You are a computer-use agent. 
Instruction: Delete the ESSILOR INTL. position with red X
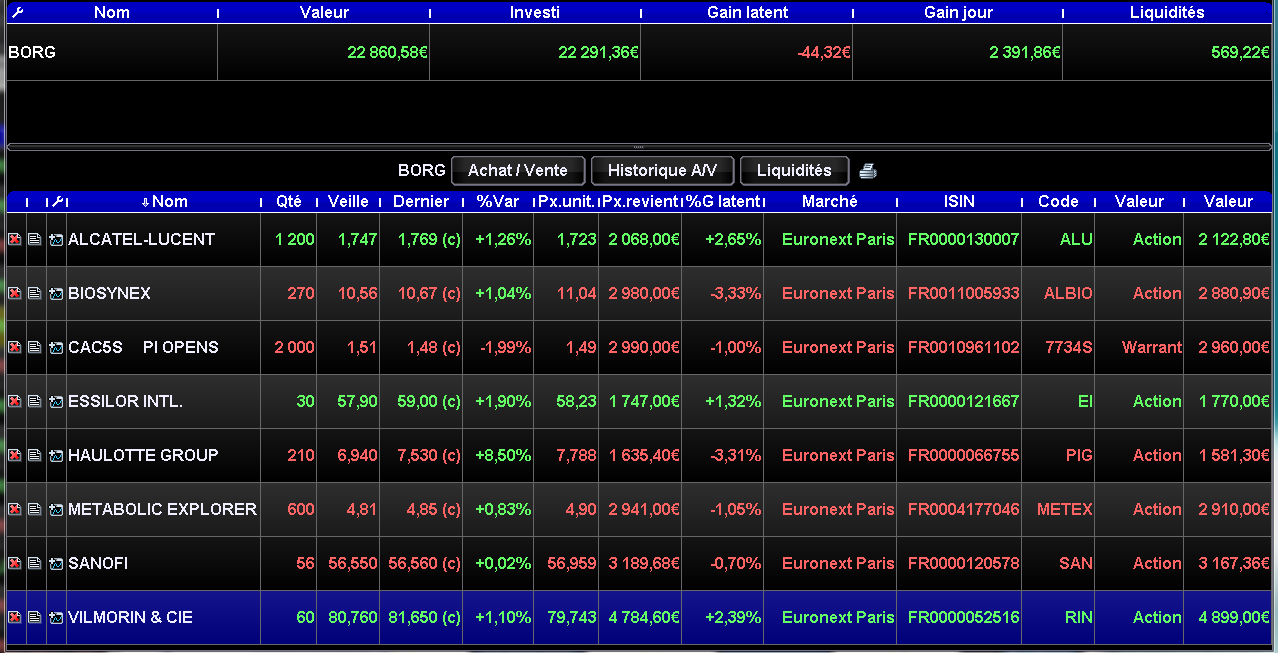(15, 402)
